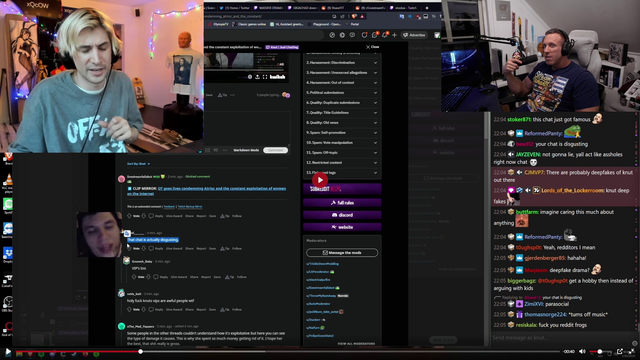Switch to the MASSIVE DRAMA Twitch tab
Viewport: 640px width, 360px height.
point(269,8)
